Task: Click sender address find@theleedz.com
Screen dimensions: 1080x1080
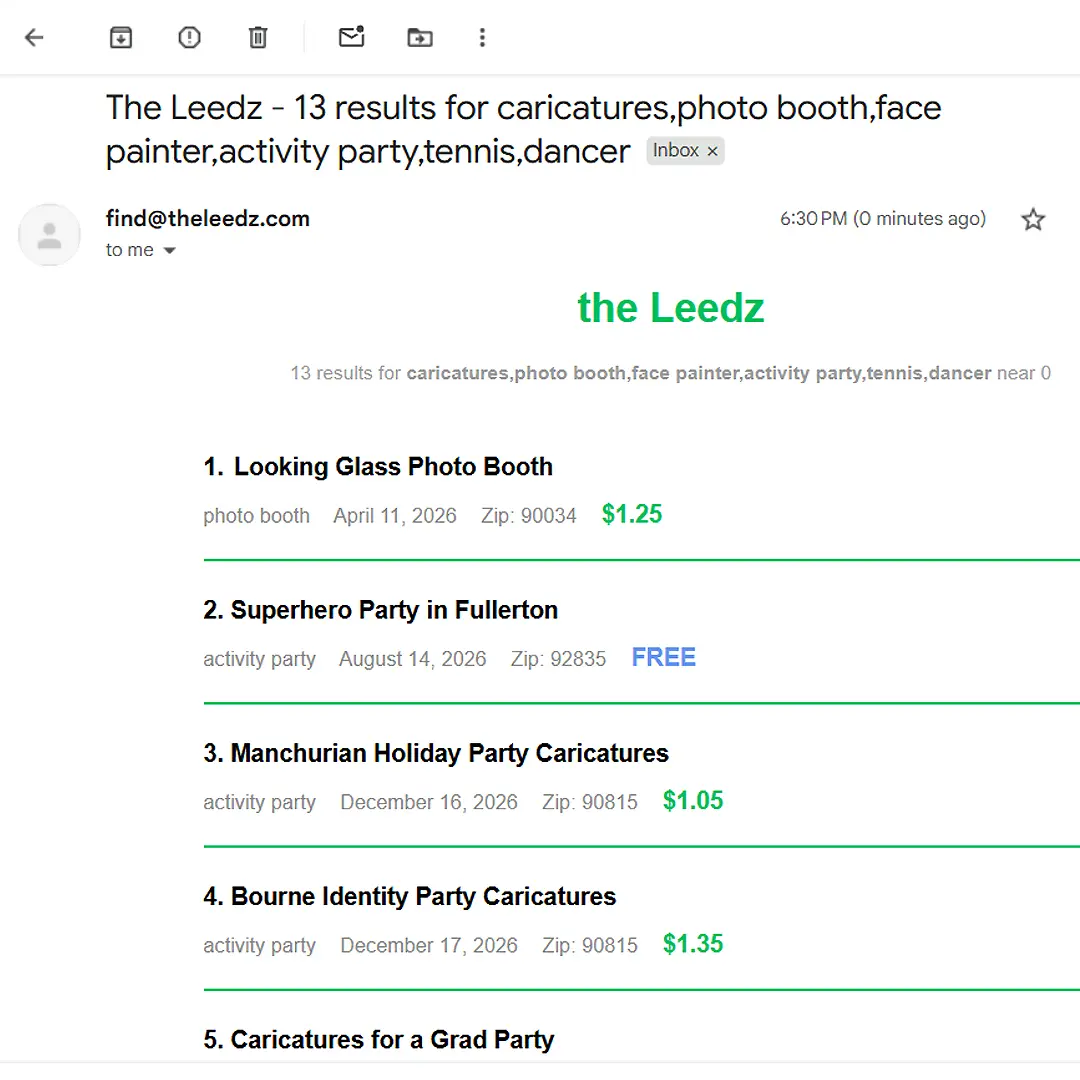Action: (208, 218)
